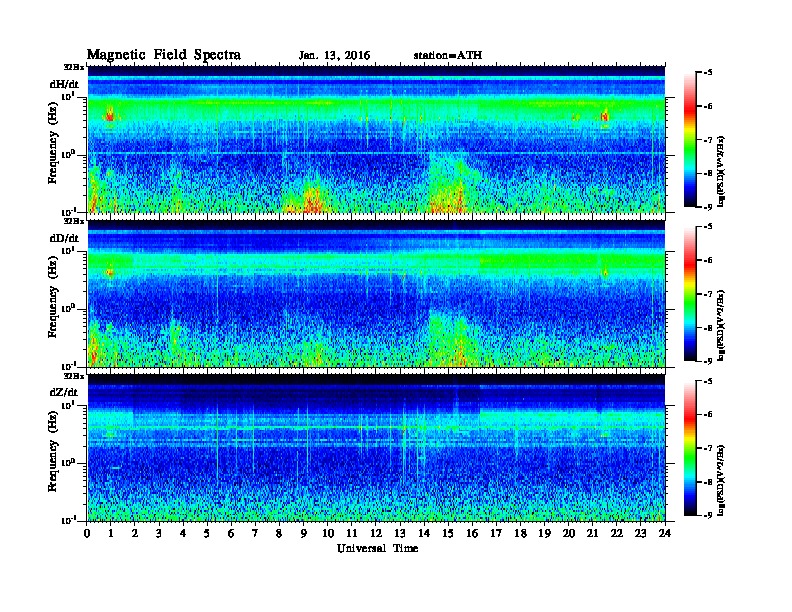
Task: Click hour 23 tick label on time axis
Action: tap(641, 533)
